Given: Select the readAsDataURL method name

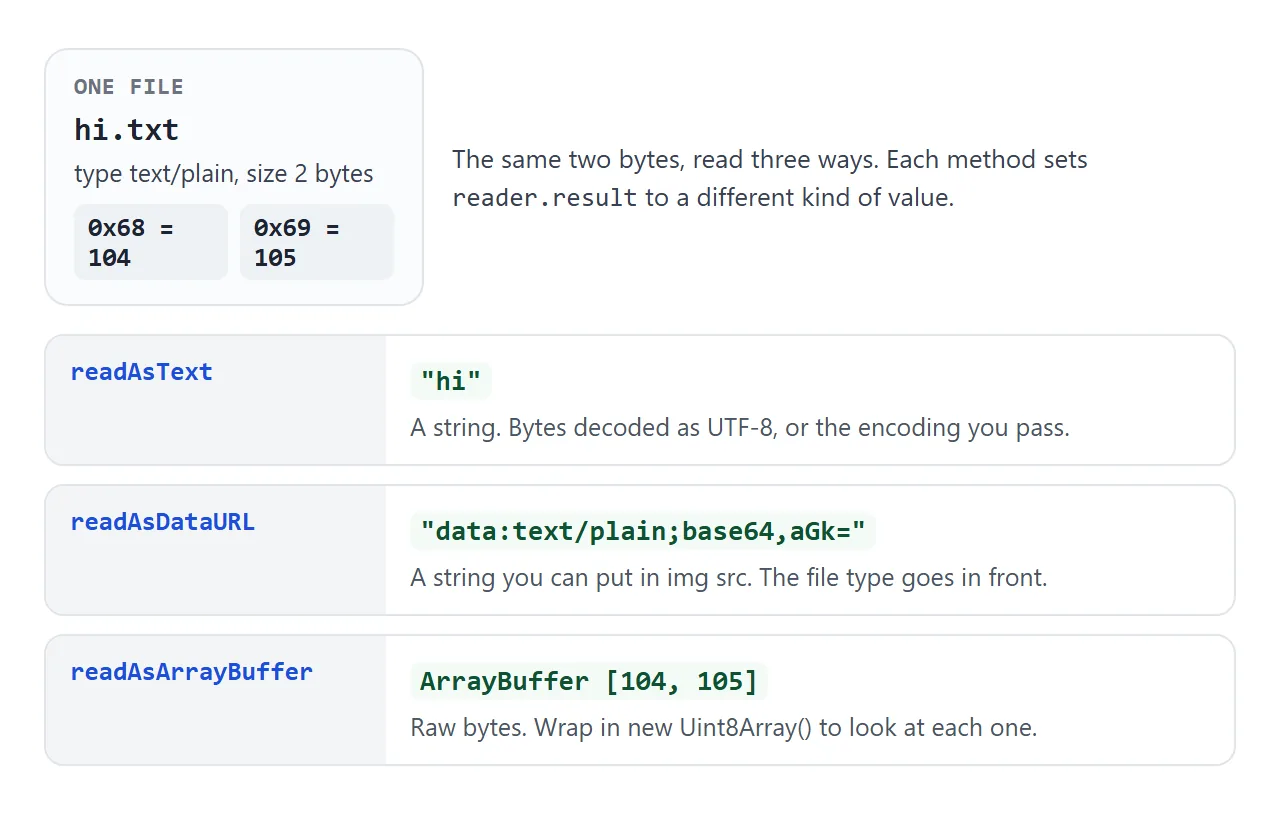Looking at the screenshot, I should (x=162, y=522).
